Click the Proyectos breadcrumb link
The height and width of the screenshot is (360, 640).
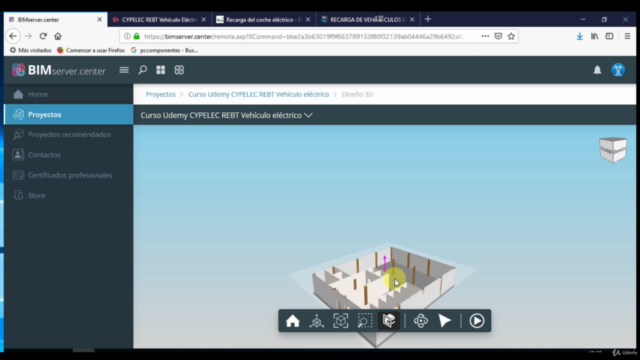(x=160, y=94)
